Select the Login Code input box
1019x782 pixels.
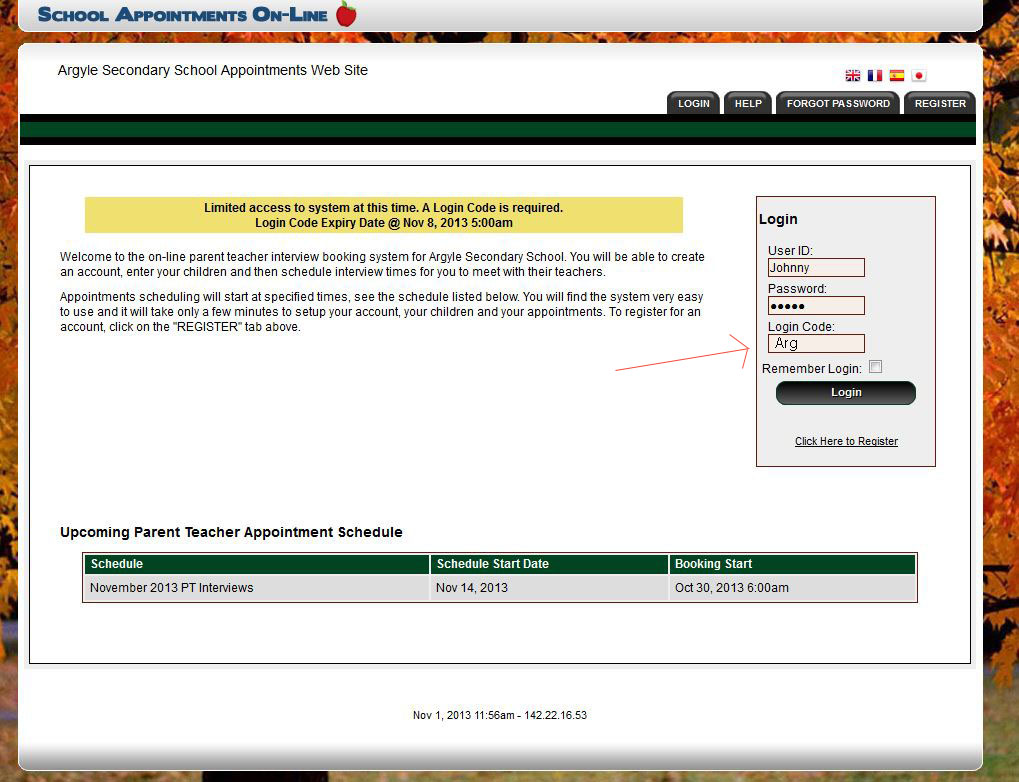(x=816, y=343)
